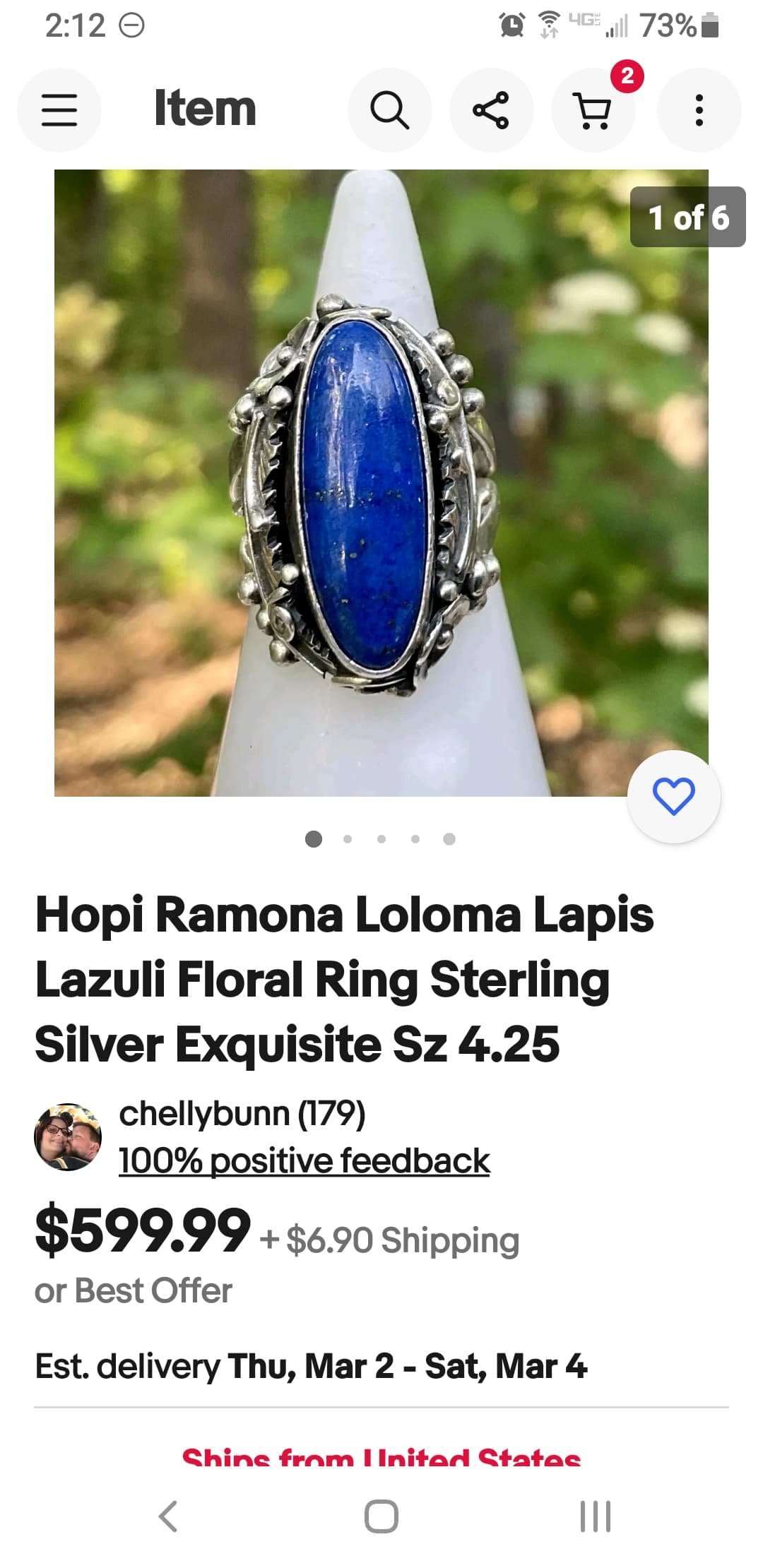This screenshot has height=1568, width=763.
Task: Open the 100% positive feedback link
Action: (304, 1160)
